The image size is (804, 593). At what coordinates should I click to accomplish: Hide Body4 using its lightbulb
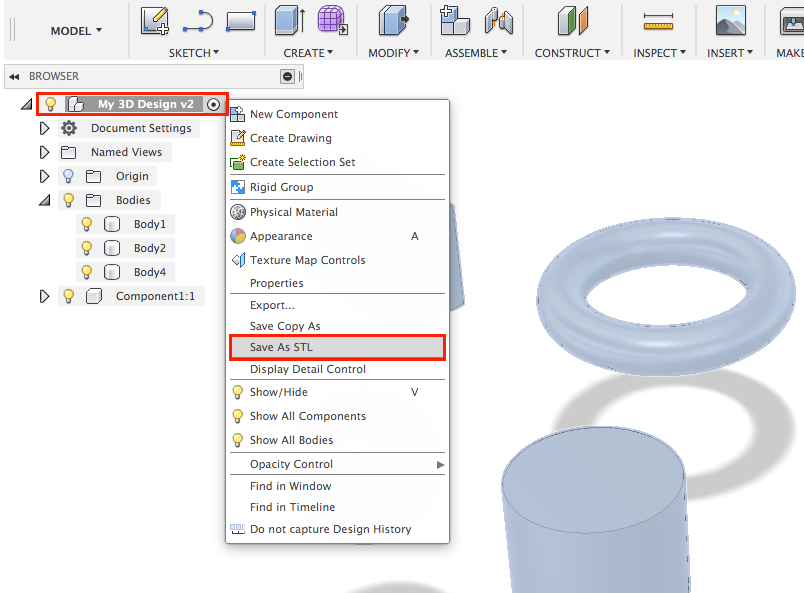(87, 272)
